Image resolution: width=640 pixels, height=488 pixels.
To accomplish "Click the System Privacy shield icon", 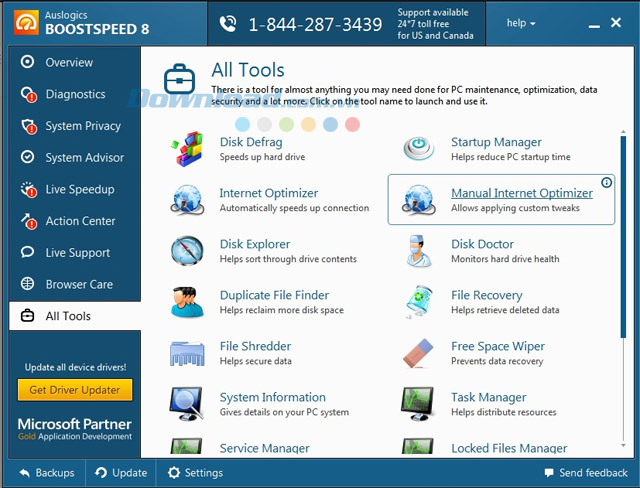I will (x=29, y=126).
